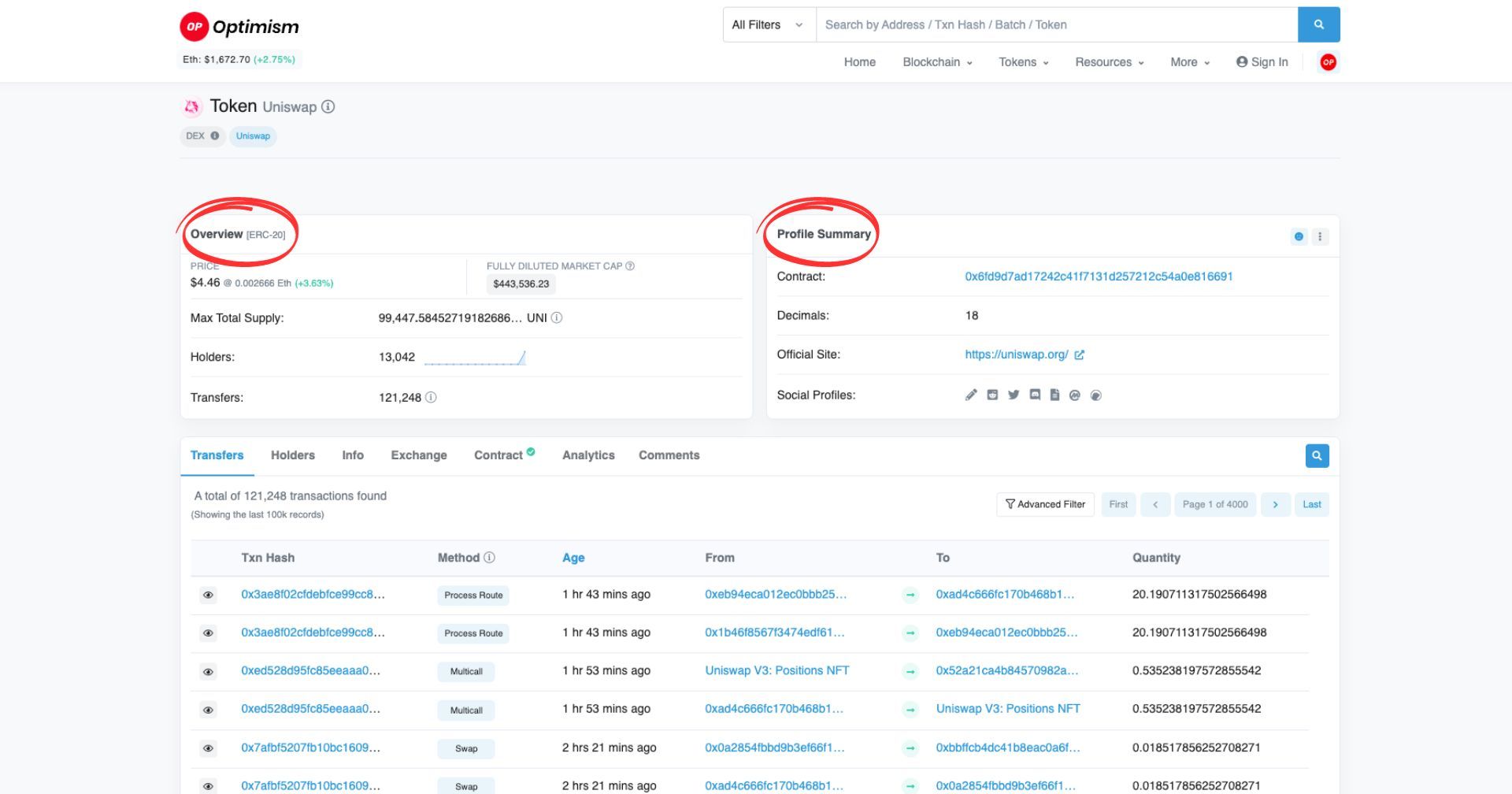
Task: Click the blue search icon in Transfers panel
Action: (1317, 456)
